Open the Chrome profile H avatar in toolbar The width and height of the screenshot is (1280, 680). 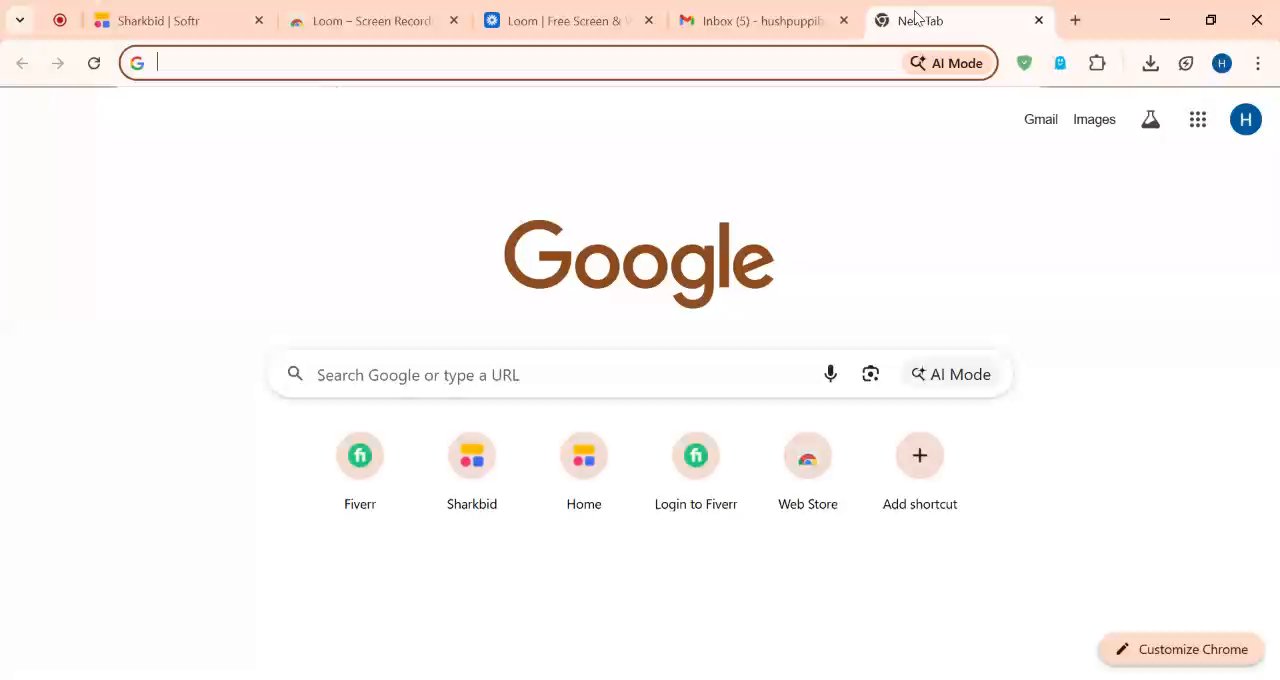point(1222,63)
